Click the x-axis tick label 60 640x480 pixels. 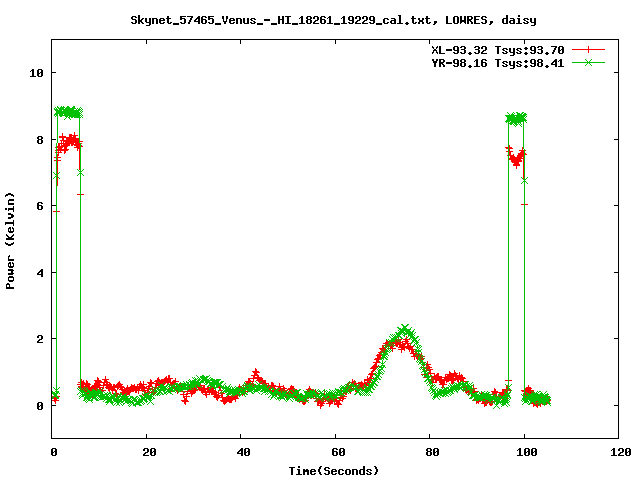[x=338, y=452]
